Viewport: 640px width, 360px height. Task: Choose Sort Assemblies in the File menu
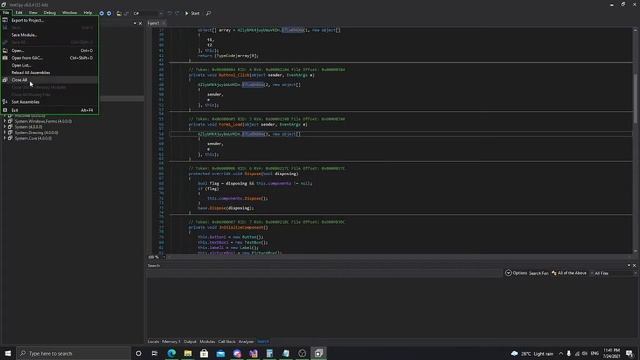(49, 102)
